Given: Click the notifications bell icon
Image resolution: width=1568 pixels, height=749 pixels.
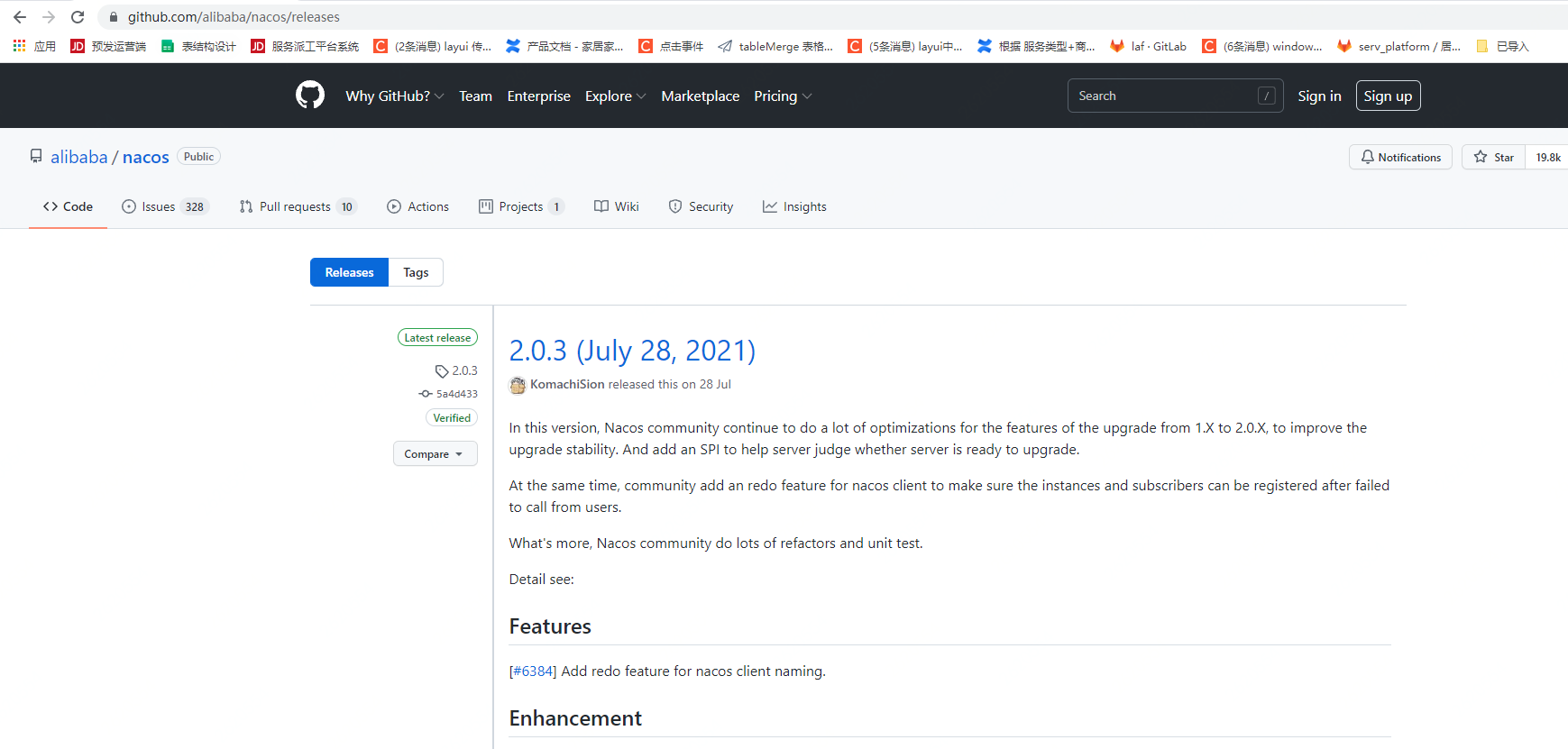Looking at the screenshot, I should click(1368, 157).
